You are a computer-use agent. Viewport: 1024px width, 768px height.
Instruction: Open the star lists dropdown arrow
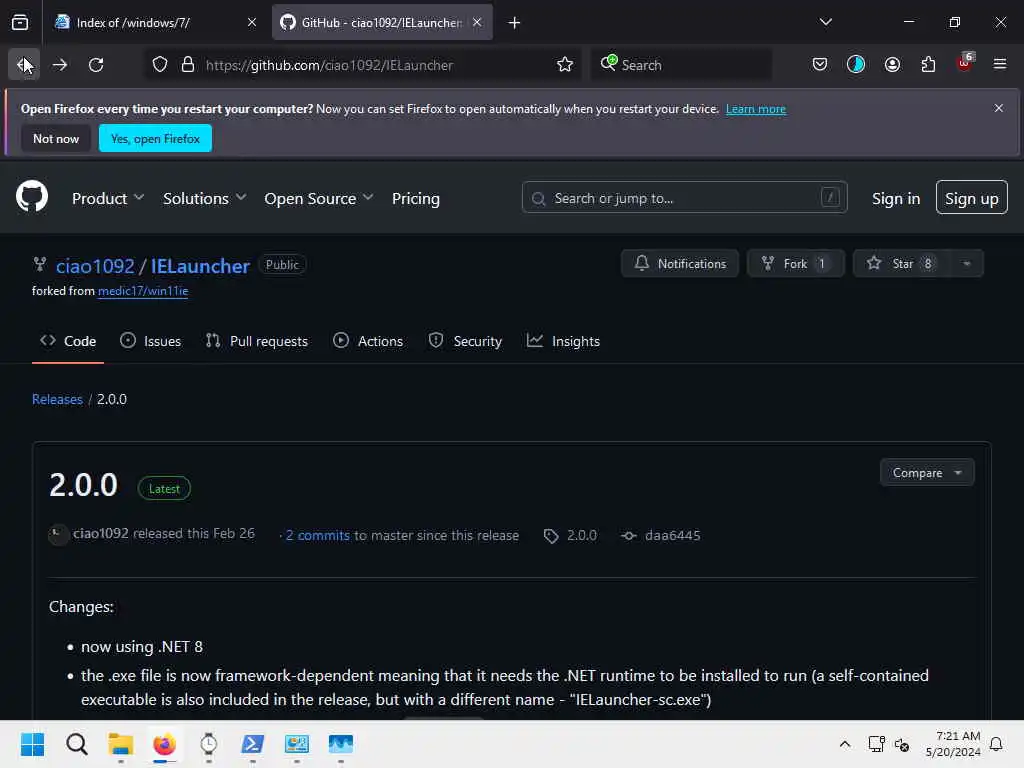[967, 264]
